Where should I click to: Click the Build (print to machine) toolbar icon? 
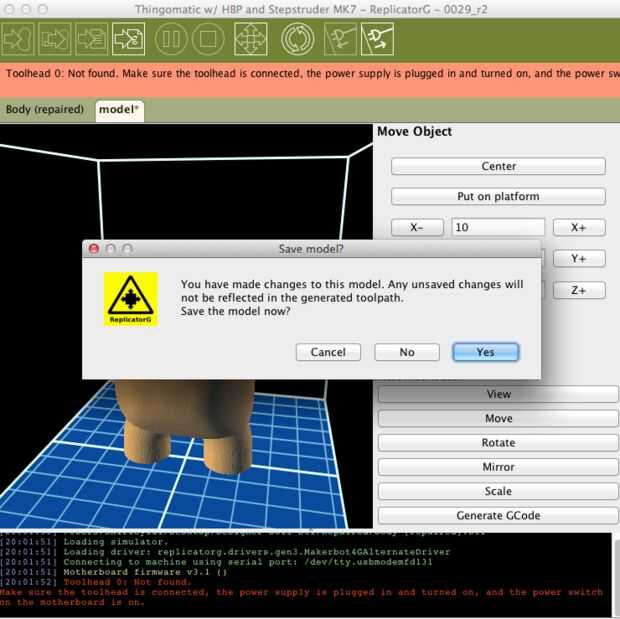(17, 39)
